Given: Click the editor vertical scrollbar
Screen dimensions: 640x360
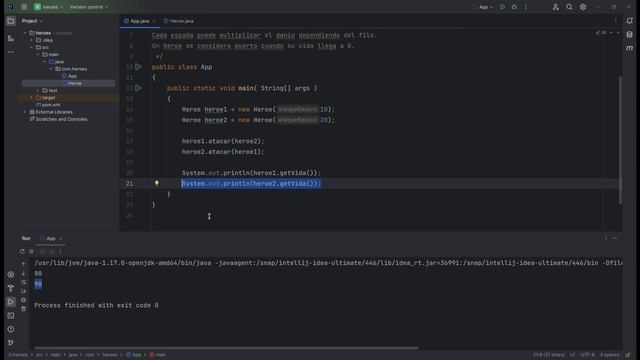Looking at the screenshot, I should 620,140.
